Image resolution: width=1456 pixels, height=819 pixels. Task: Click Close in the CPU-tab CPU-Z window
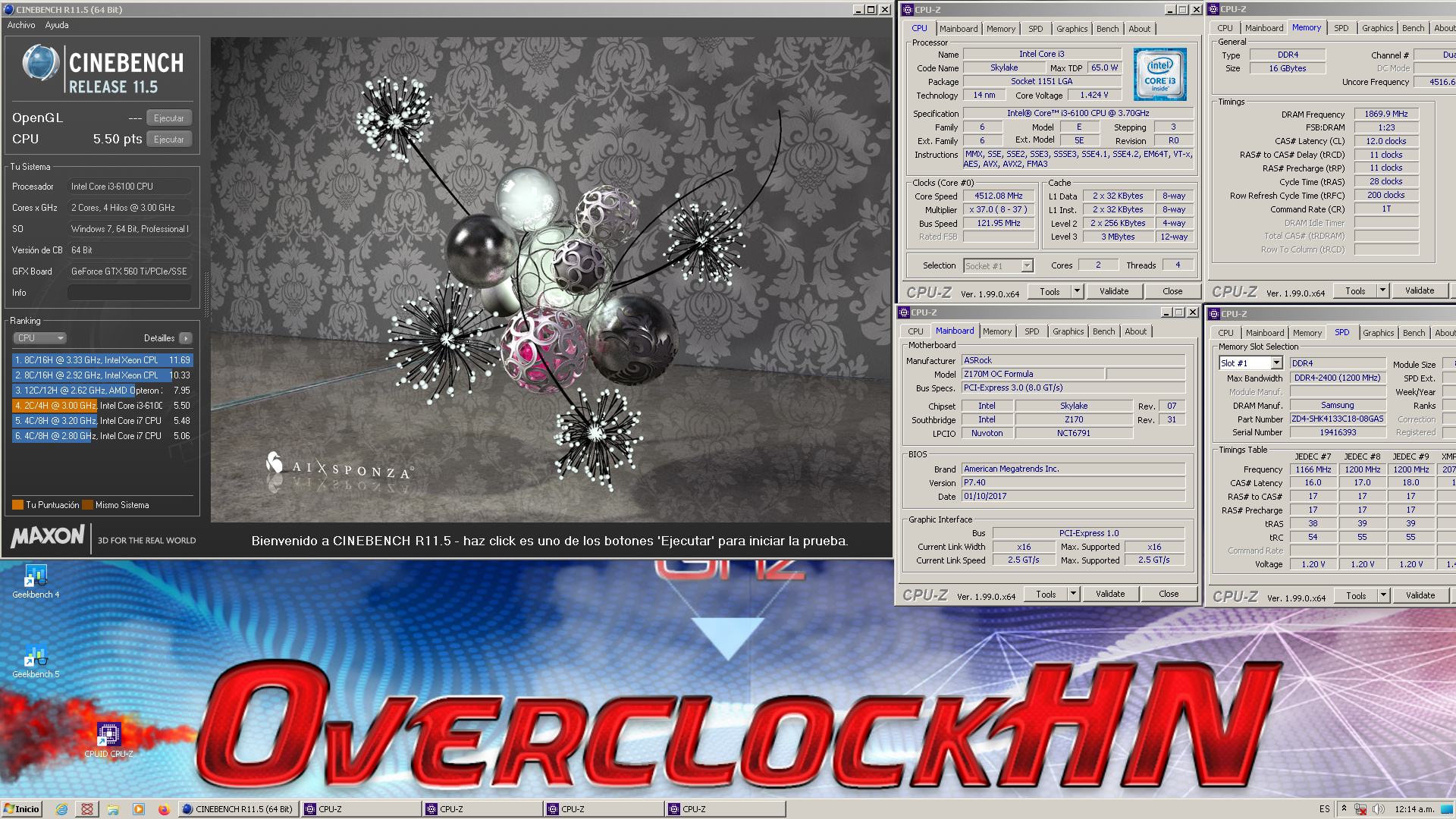point(1172,291)
